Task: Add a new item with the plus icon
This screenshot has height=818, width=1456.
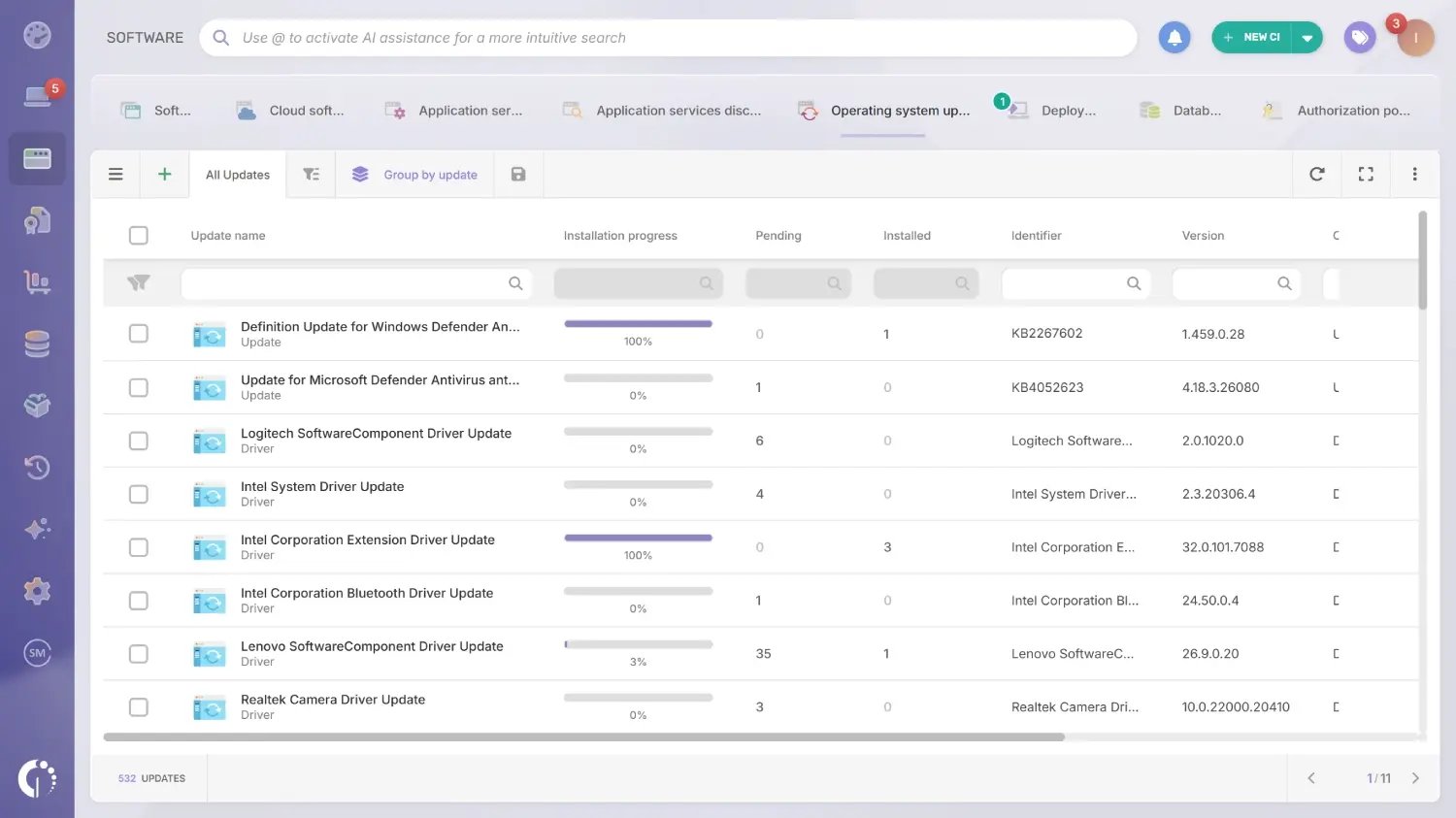Action: pos(165,175)
